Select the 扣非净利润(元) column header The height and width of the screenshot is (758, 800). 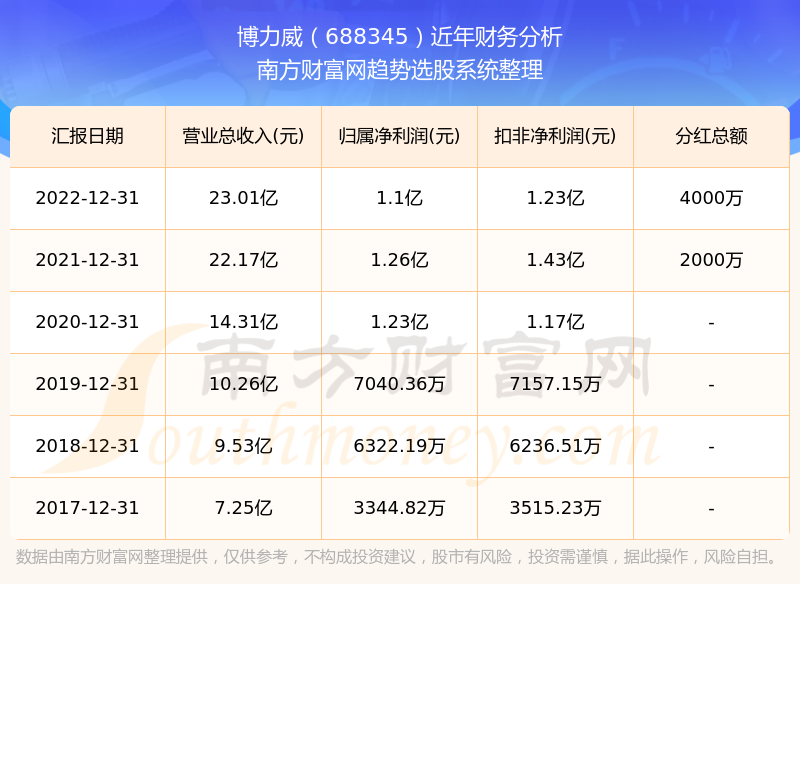(x=555, y=136)
